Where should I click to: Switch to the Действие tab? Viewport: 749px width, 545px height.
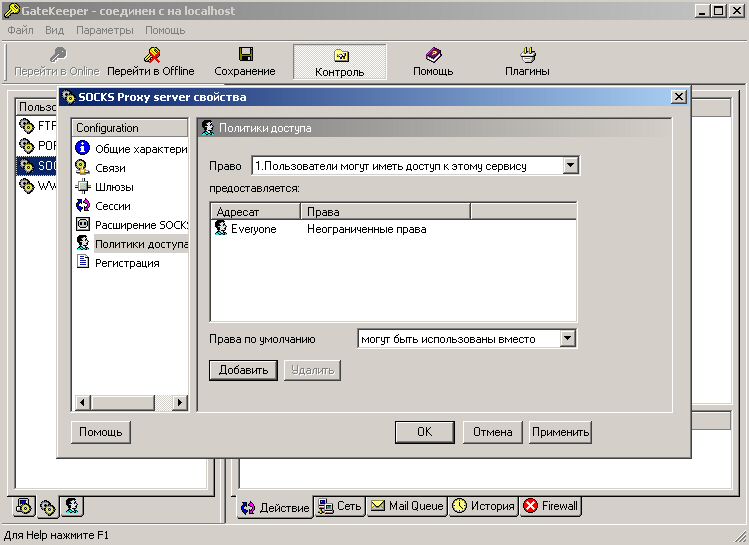pyautogui.click(x=275, y=507)
